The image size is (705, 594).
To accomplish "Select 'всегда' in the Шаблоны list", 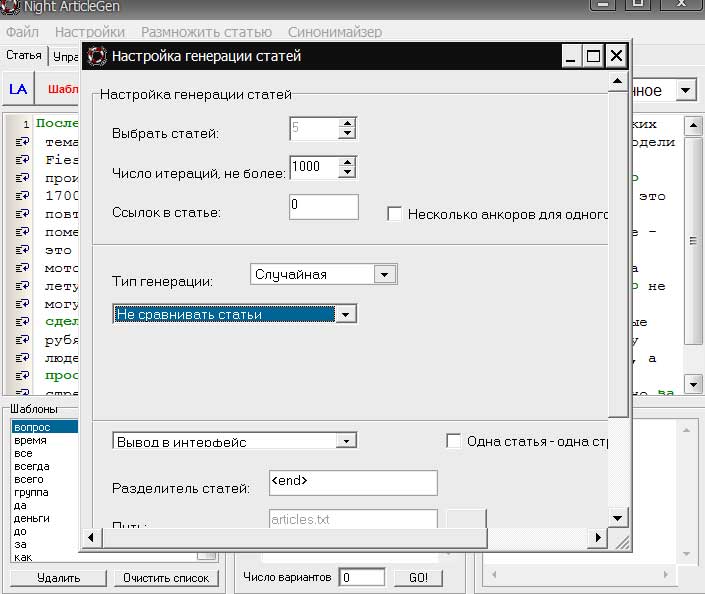I will pyautogui.click(x=45, y=466).
